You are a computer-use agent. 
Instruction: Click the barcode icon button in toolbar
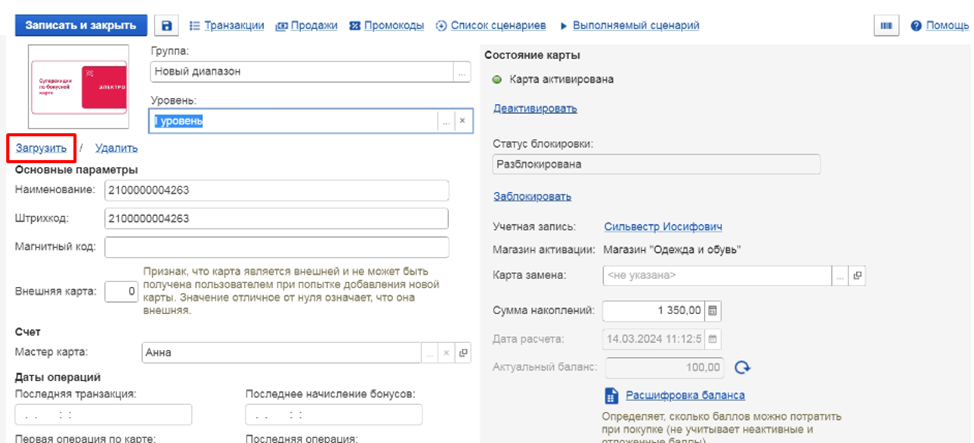pyautogui.click(x=886, y=25)
